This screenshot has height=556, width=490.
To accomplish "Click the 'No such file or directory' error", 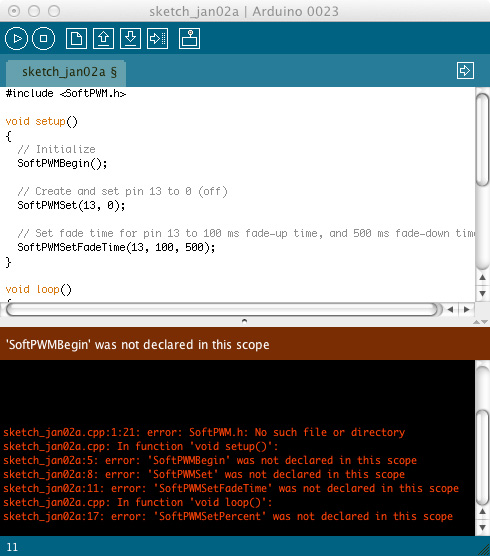I will [204, 432].
